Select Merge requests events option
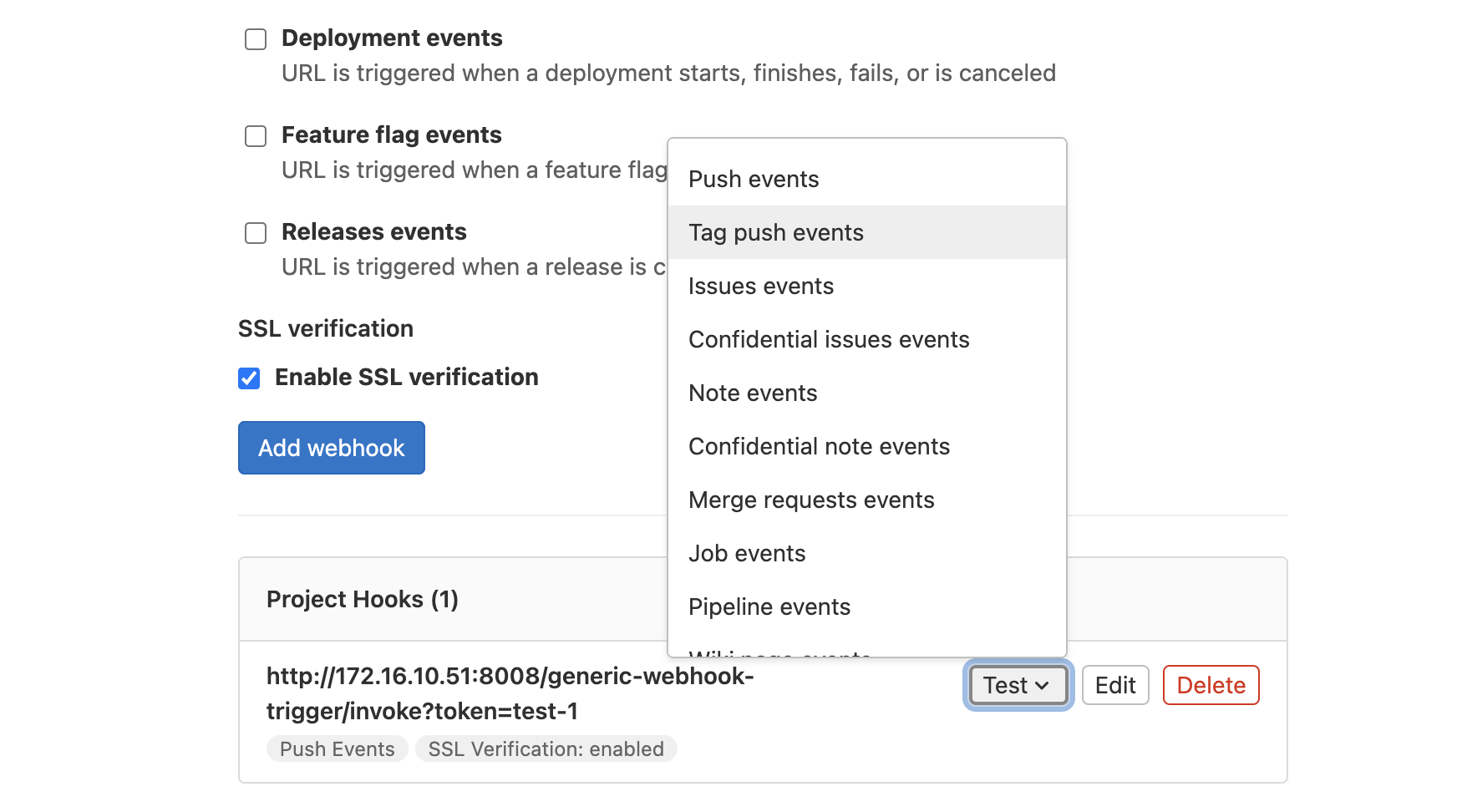Viewport: 1457px width, 812px height. point(811,500)
